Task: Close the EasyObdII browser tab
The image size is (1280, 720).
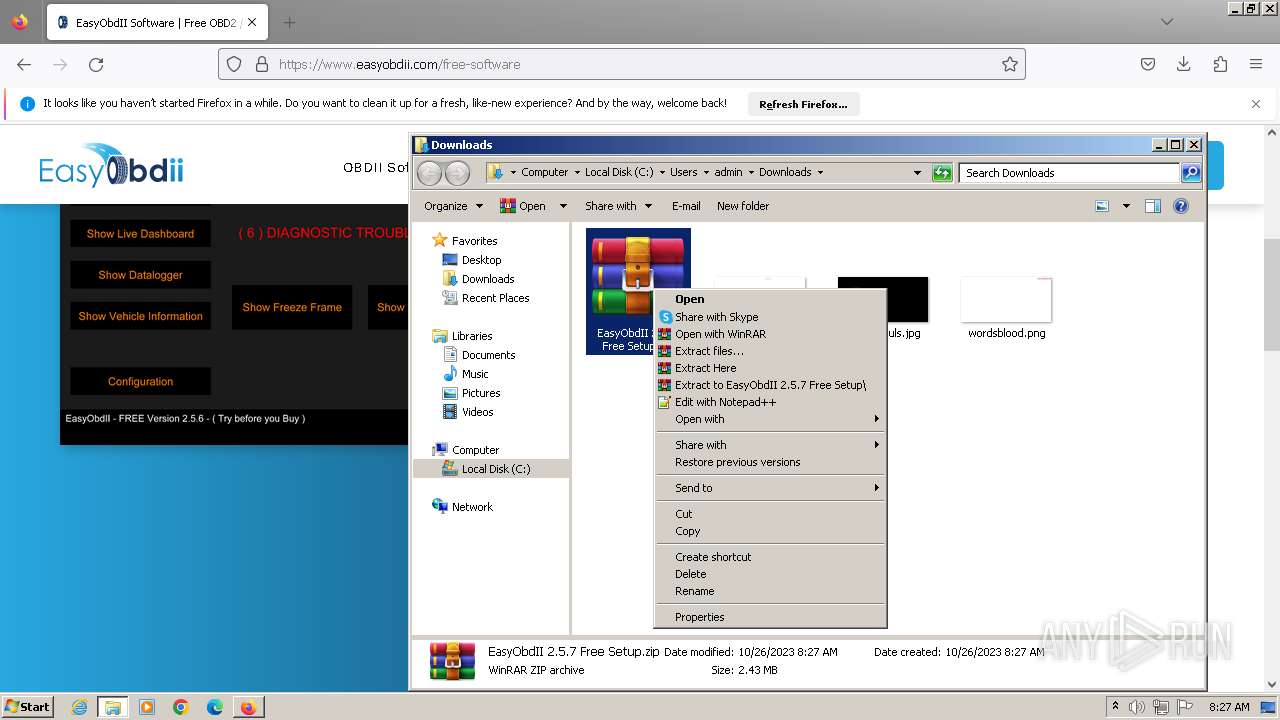Action: pos(250,22)
